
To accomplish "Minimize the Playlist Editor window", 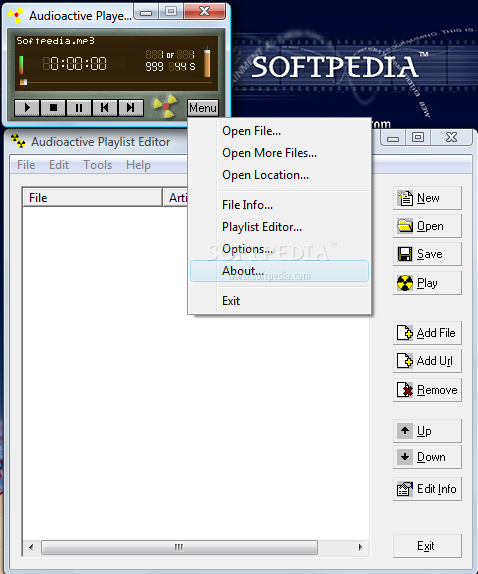I will [393, 138].
